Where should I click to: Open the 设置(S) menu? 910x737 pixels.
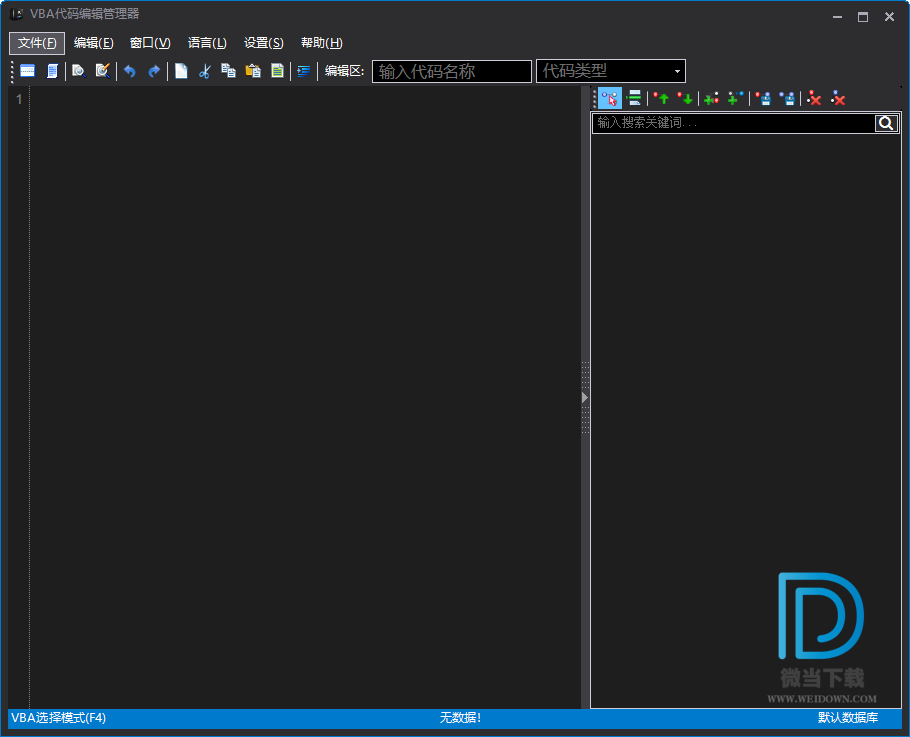click(x=263, y=43)
